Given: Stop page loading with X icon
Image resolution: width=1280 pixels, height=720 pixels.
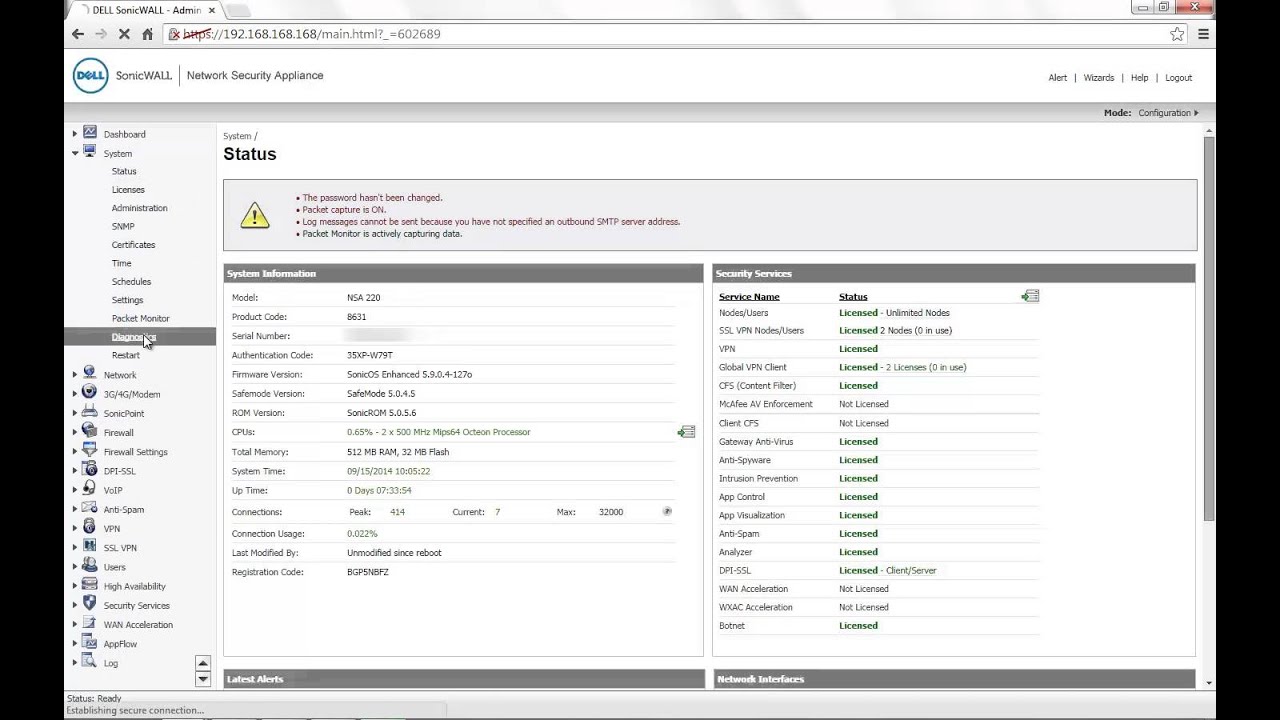Looking at the screenshot, I should point(124,34).
